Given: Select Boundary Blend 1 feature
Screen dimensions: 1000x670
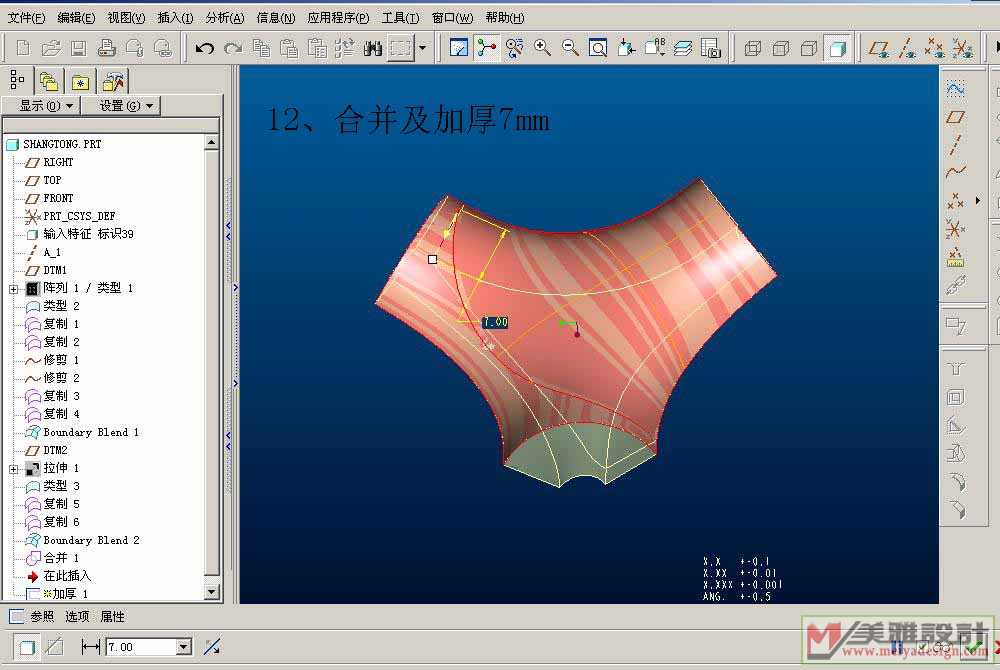Looking at the screenshot, I should click(x=91, y=432).
